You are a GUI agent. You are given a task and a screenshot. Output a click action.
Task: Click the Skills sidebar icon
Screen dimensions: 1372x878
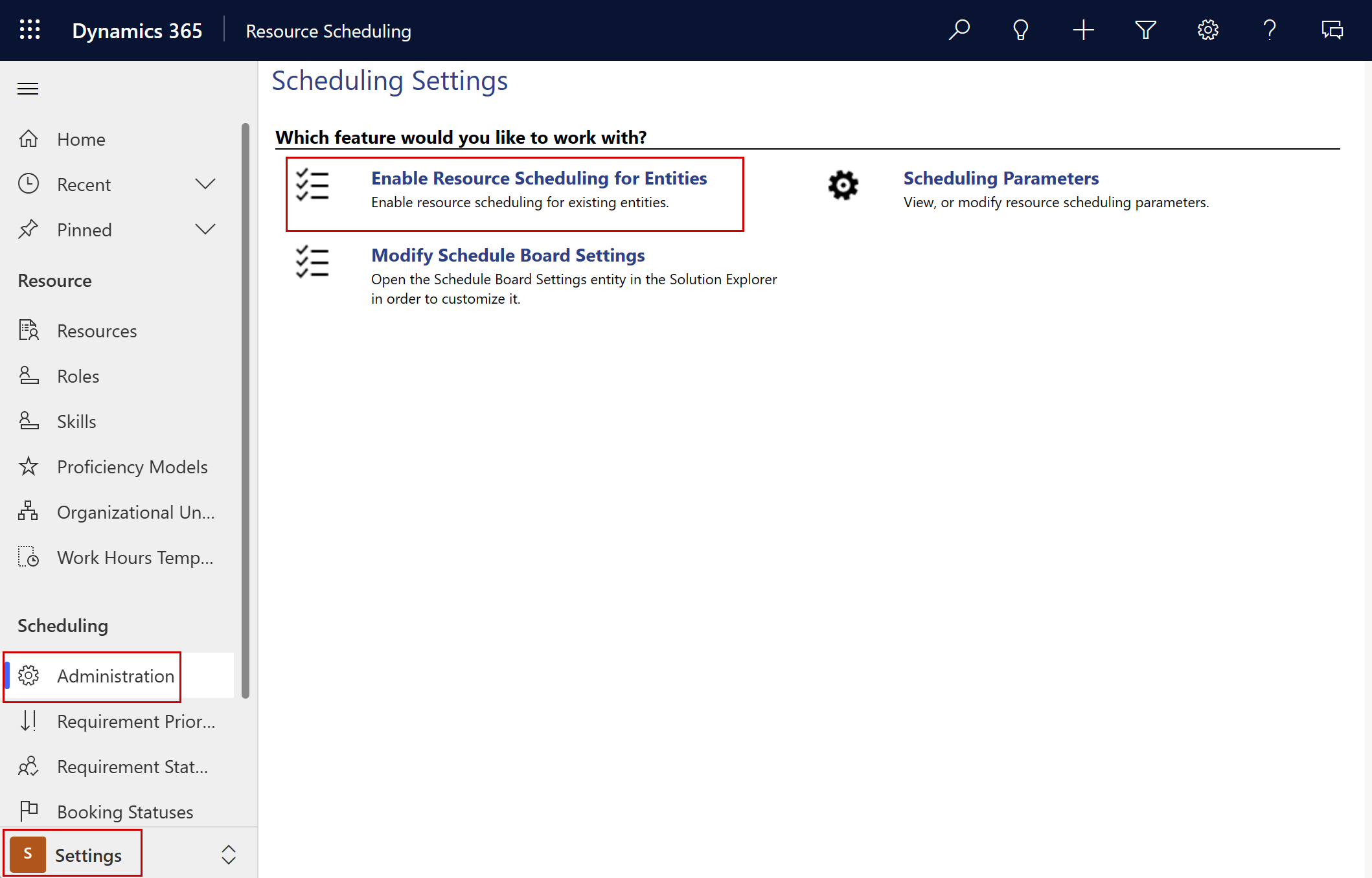(x=27, y=421)
